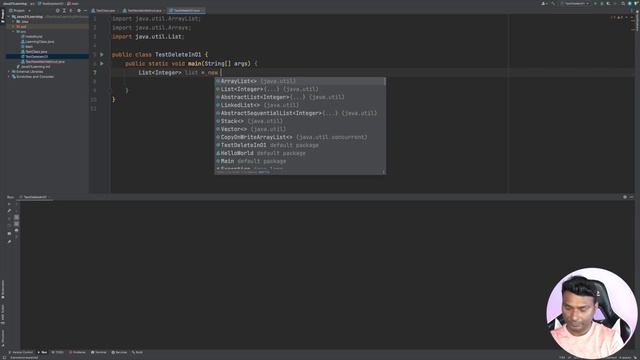Run the TestDeleteIn01 class from gutter
The width and height of the screenshot is (640, 360).
[x=102, y=54]
